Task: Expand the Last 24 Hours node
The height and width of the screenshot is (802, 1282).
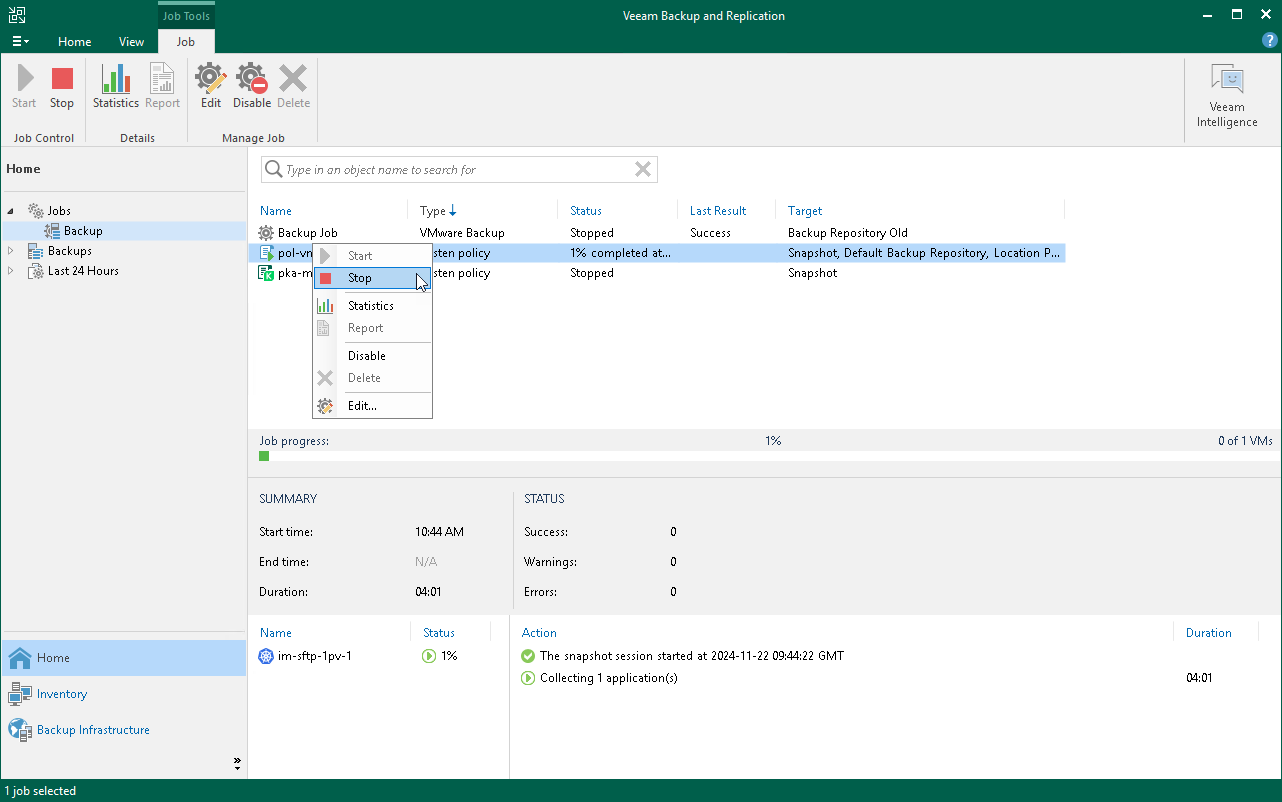Action: click(12, 271)
